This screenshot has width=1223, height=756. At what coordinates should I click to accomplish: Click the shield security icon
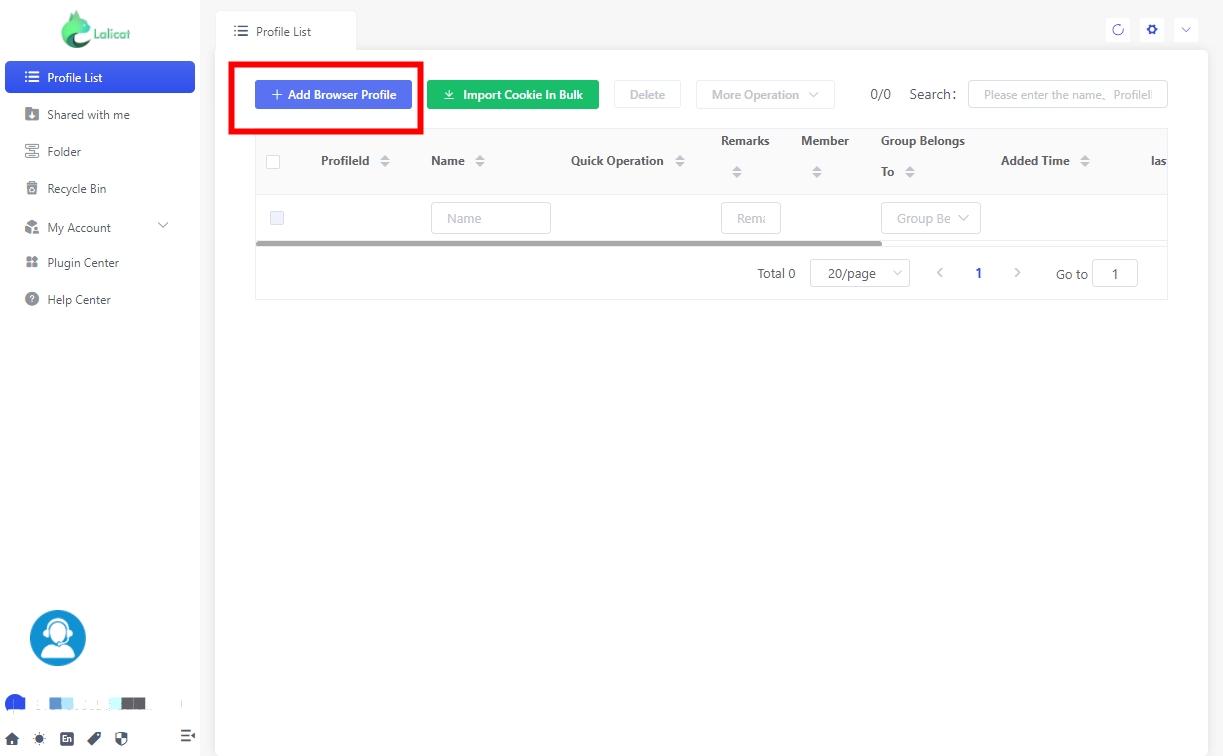point(122,739)
